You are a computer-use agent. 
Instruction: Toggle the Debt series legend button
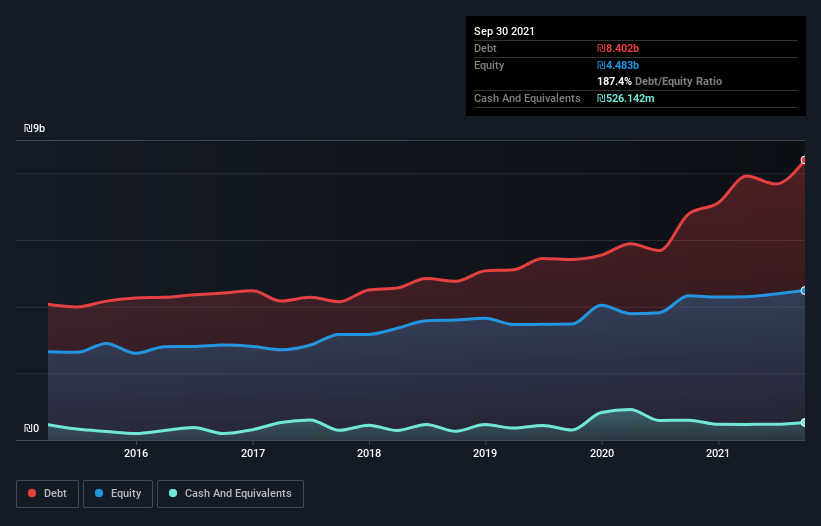point(47,494)
